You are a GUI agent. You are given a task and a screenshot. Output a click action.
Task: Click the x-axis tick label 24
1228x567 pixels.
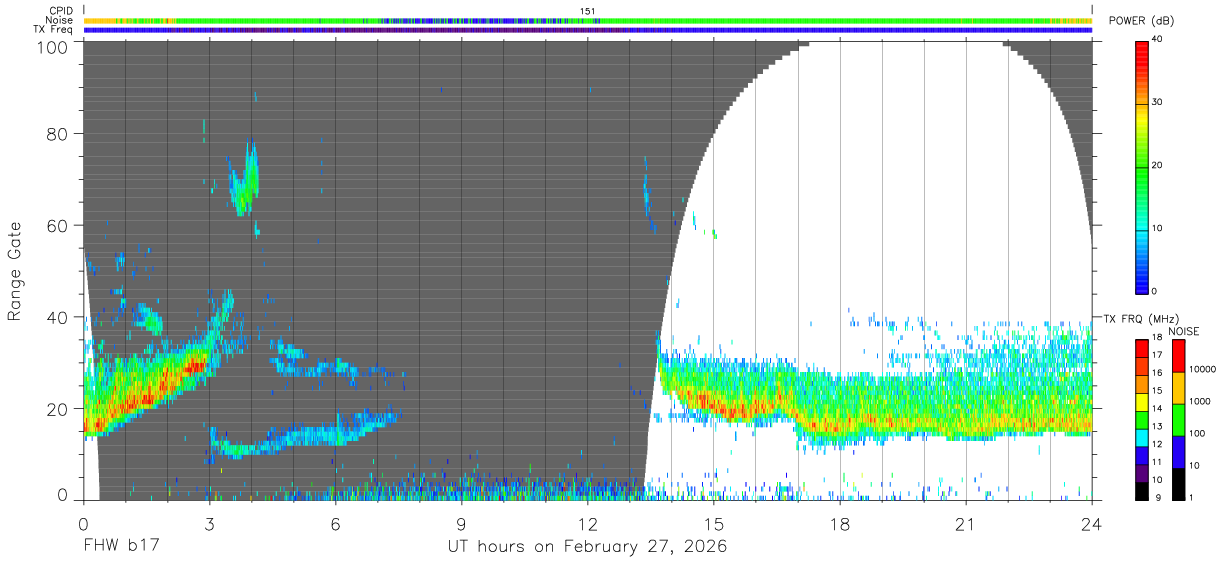(1091, 524)
